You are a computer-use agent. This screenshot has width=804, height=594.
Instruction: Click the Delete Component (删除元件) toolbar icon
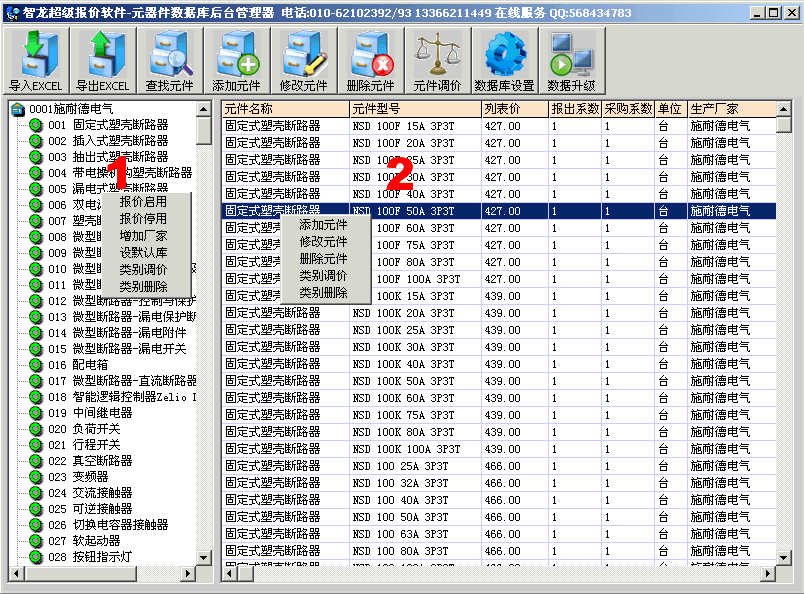tap(370, 60)
